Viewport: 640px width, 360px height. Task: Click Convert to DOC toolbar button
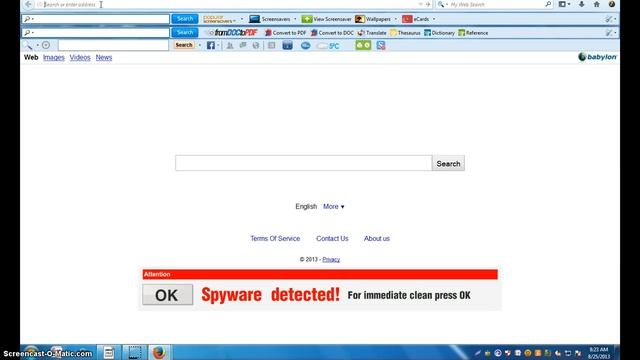click(332, 33)
